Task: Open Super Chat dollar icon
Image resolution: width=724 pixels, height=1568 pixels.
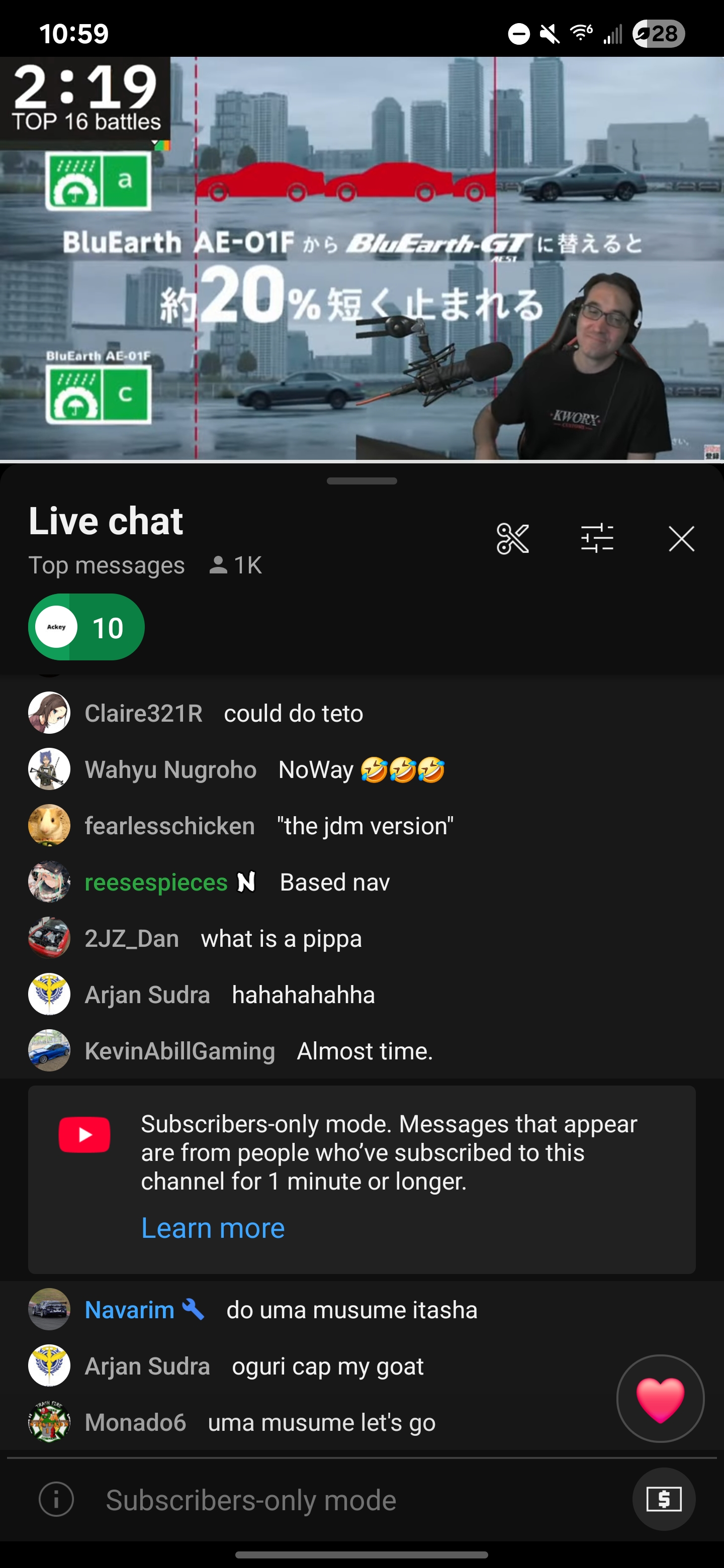Action: pos(664,1499)
